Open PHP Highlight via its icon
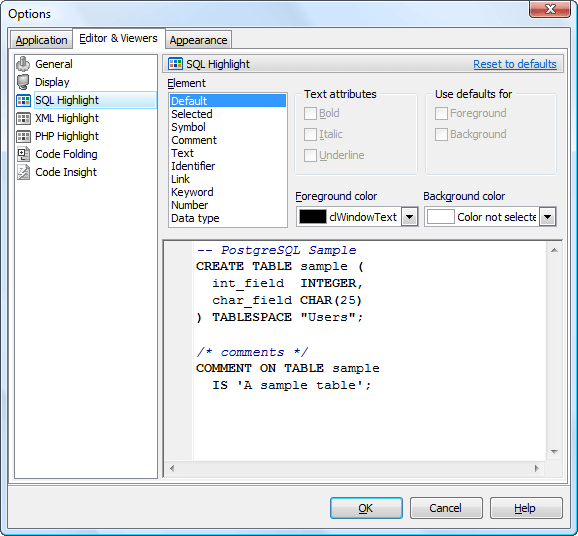 tap(23, 136)
